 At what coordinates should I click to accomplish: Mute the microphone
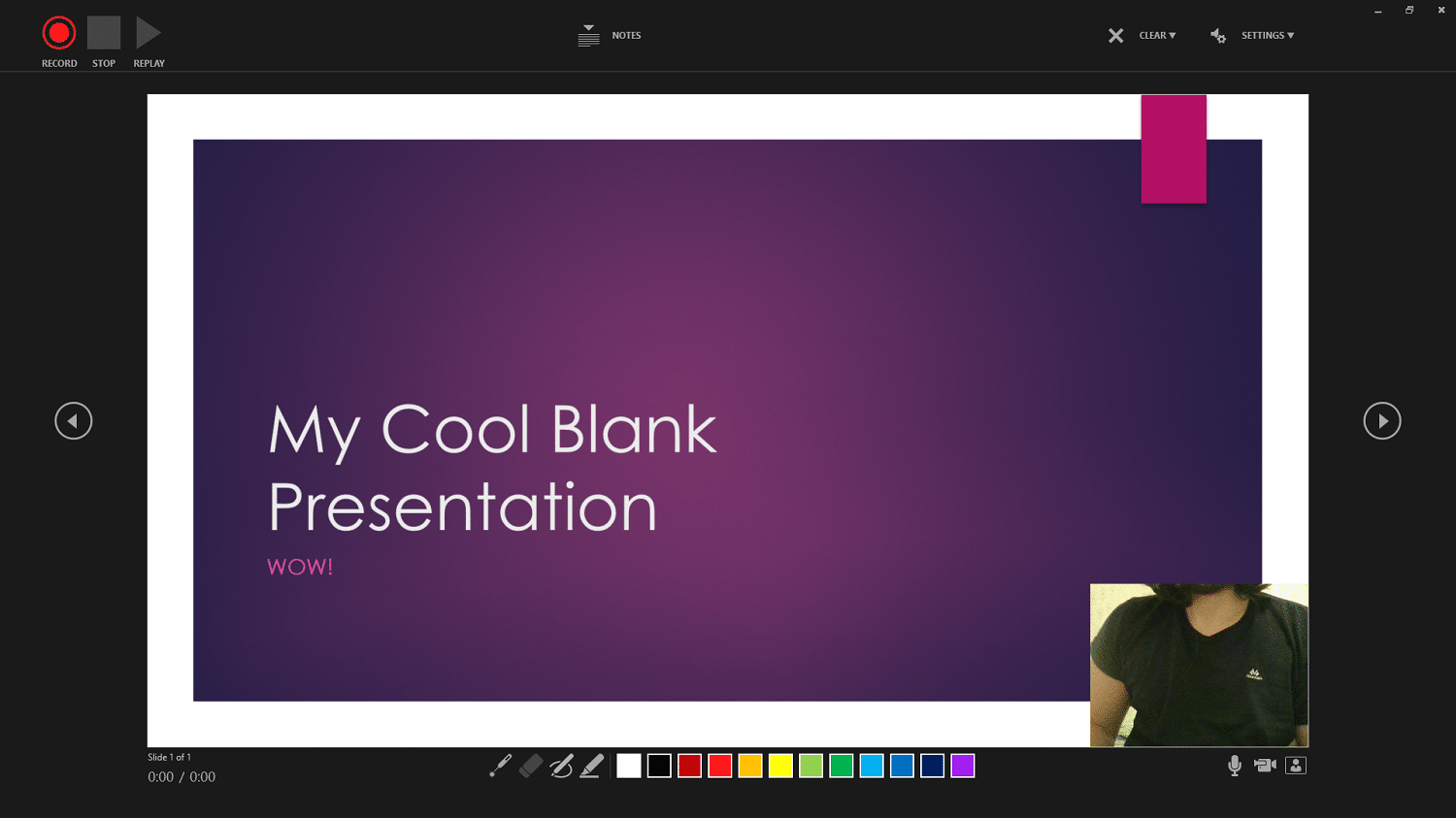(x=1234, y=766)
